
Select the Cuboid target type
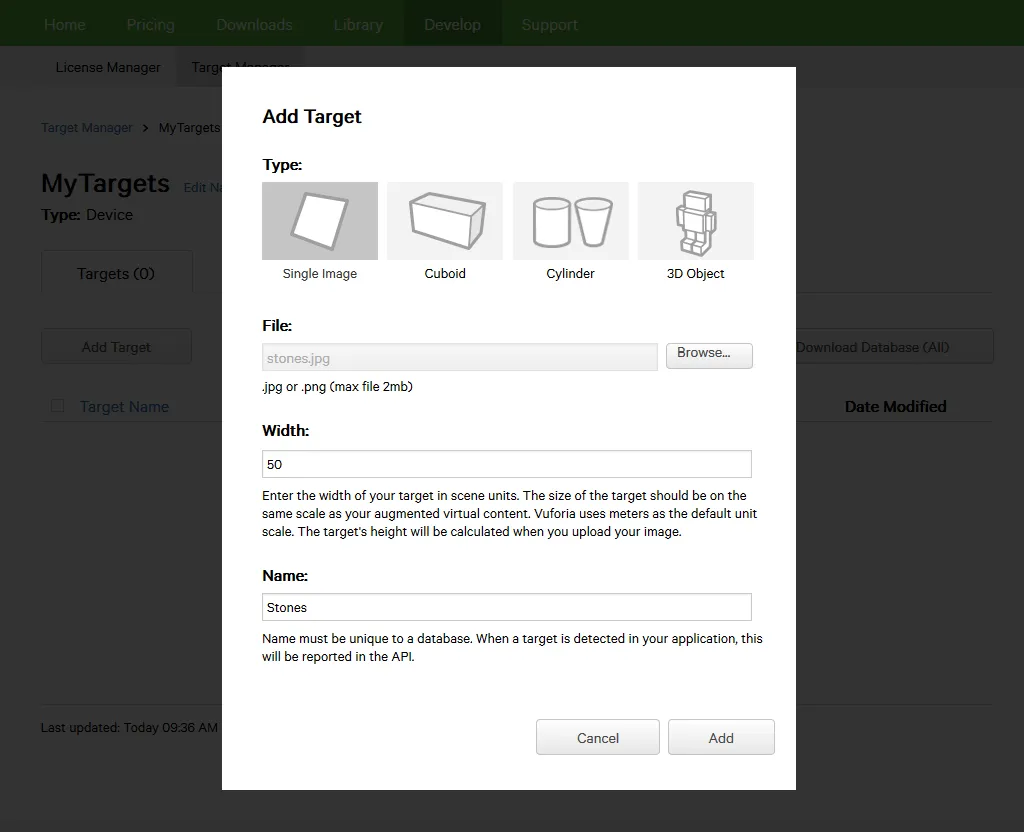444,220
